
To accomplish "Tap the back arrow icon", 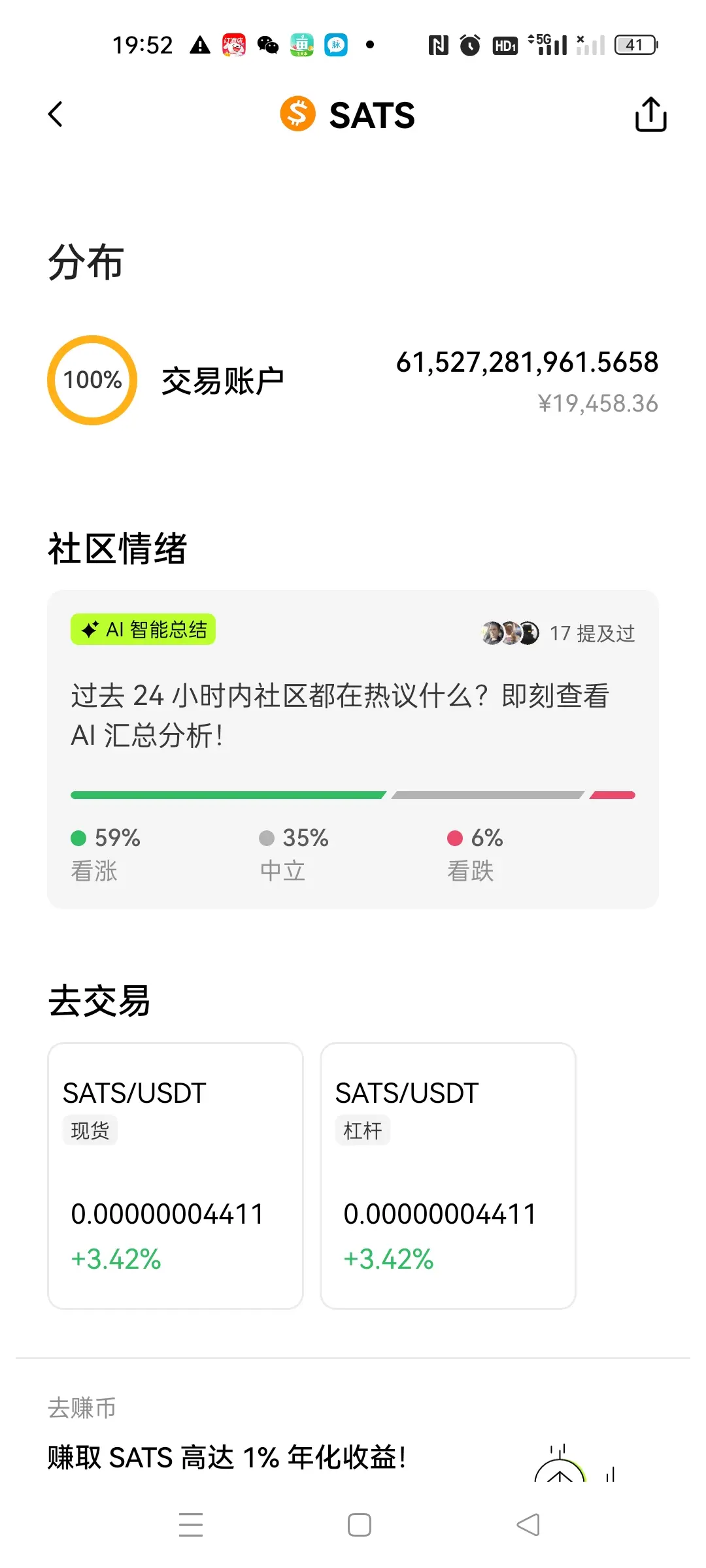I will [x=56, y=114].
